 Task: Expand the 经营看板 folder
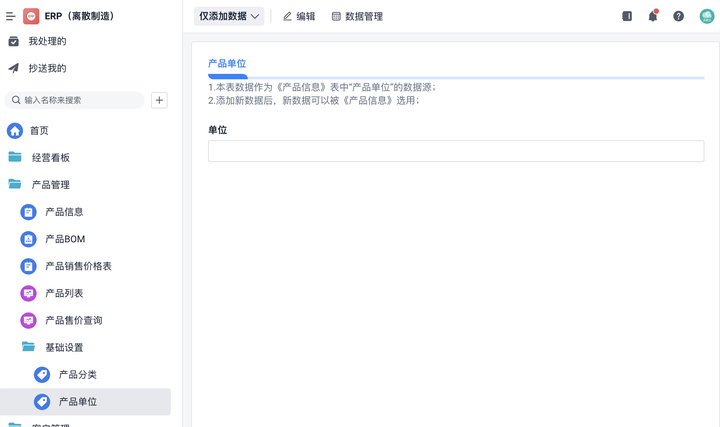point(50,158)
